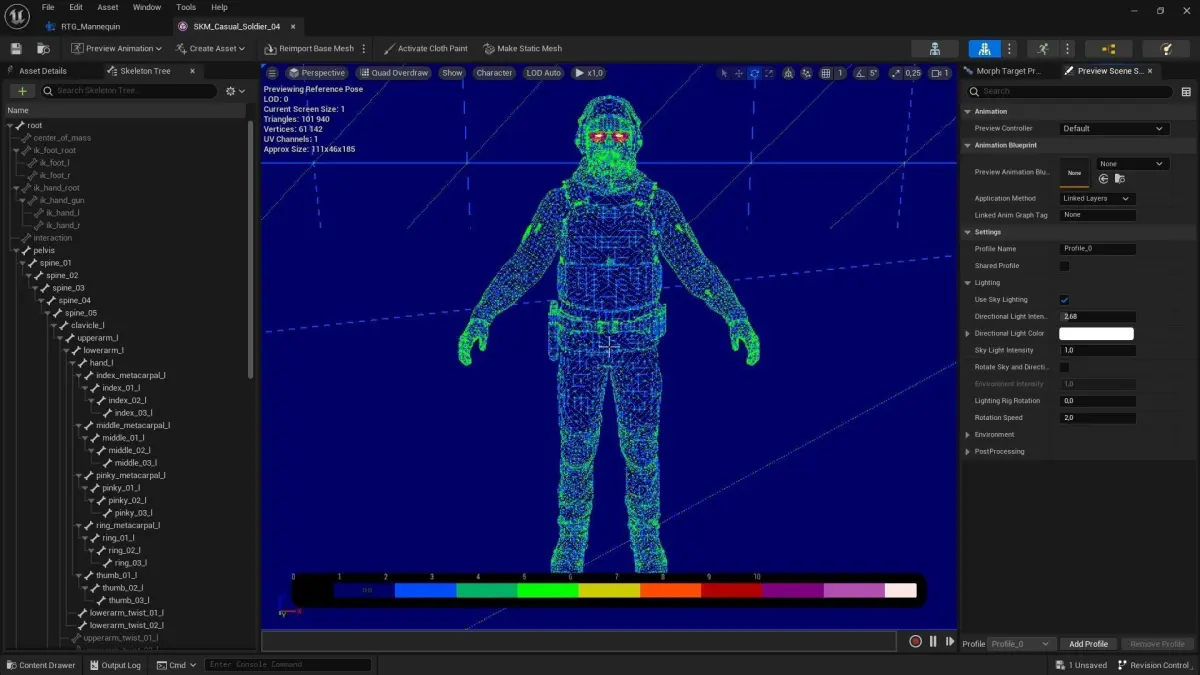The width and height of the screenshot is (1200, 675).
Task: Select the viewport Translate mode icon
Action: 739,73
